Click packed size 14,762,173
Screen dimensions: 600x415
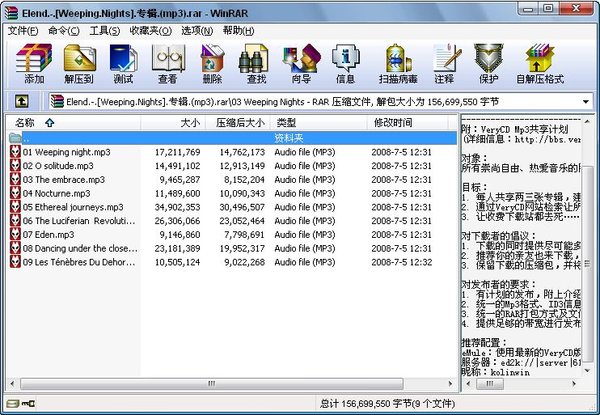[242, 152]
